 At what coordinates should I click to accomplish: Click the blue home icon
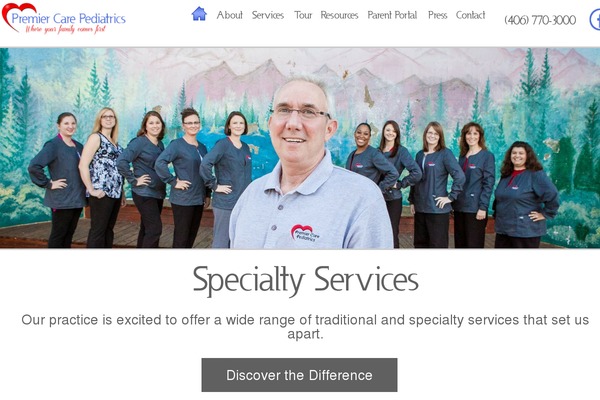pos(199,14)
